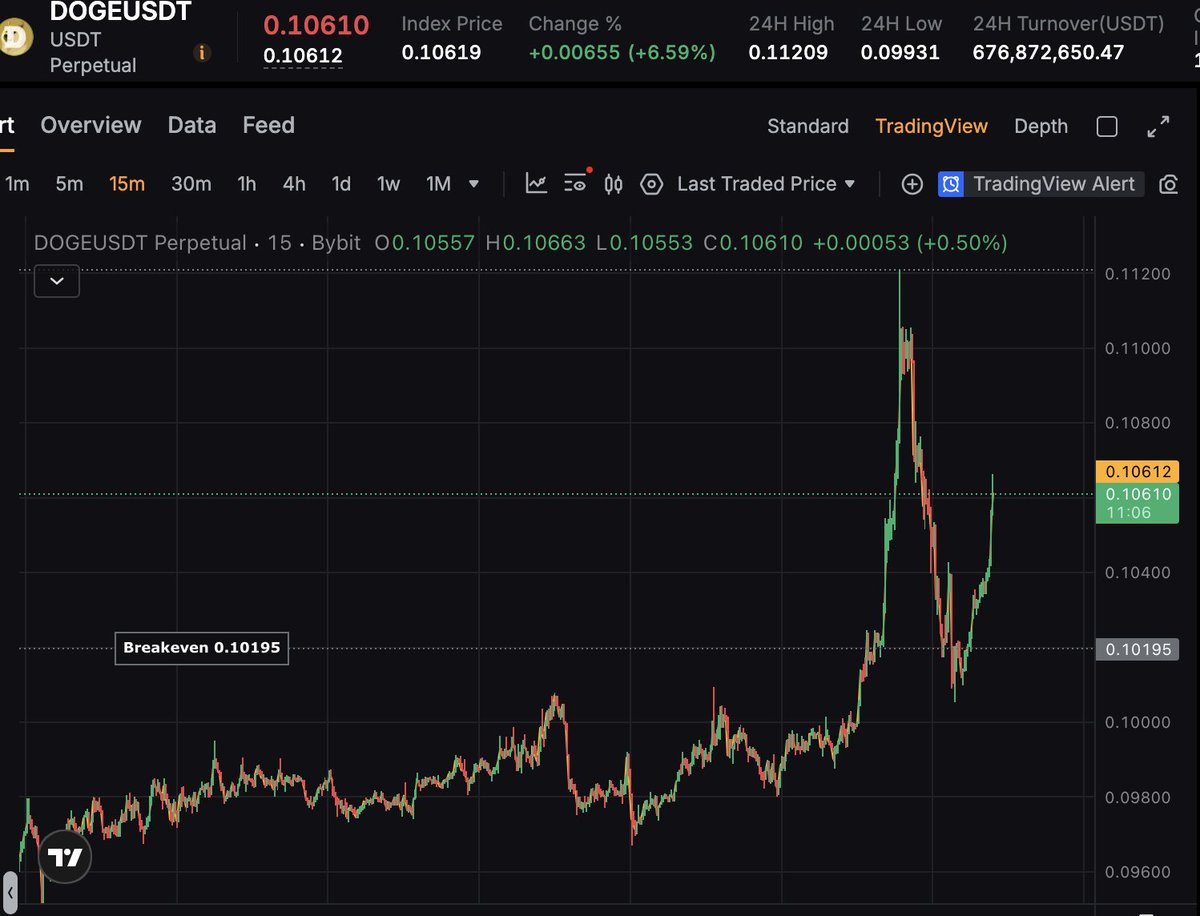This screenshot has width=1200, height=916.
Task: Select the 15m timeframe
Action: (x=127, y=184)
